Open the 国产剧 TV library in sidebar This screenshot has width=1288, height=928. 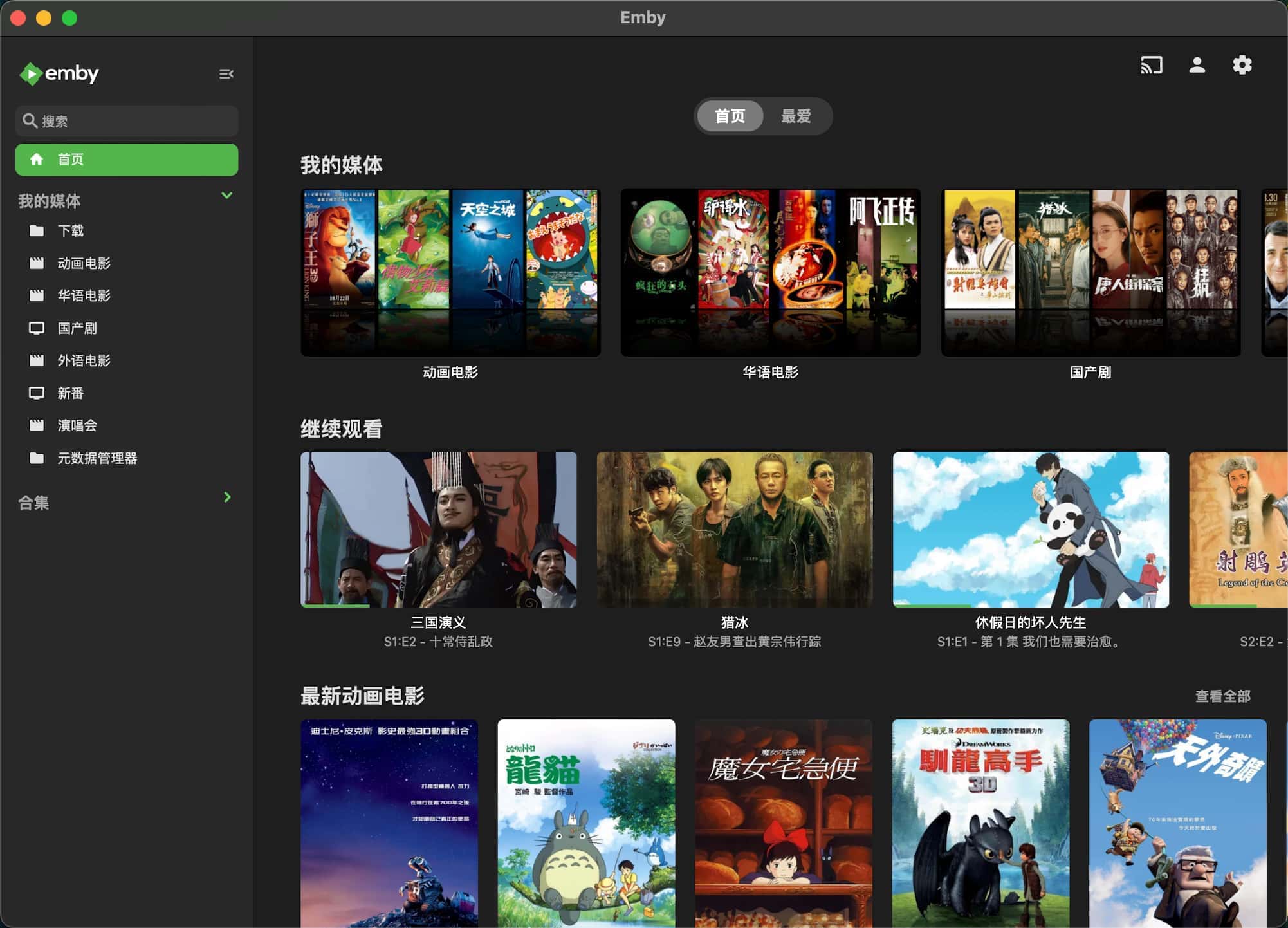(x=77, y=328)
